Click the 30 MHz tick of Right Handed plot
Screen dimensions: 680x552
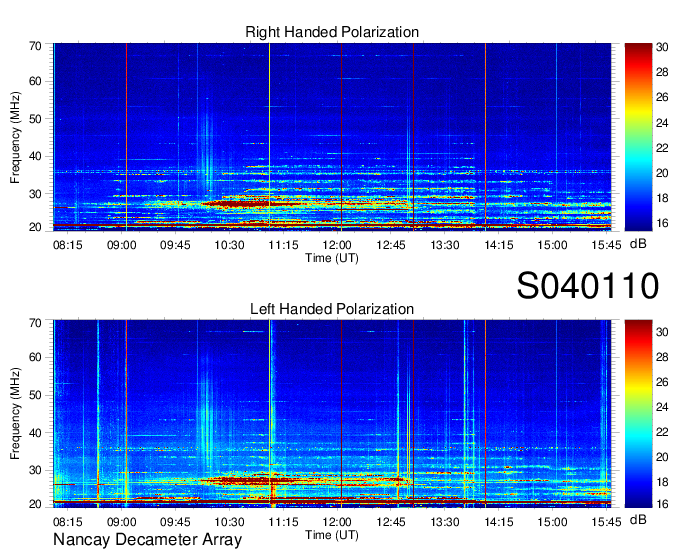36,194
